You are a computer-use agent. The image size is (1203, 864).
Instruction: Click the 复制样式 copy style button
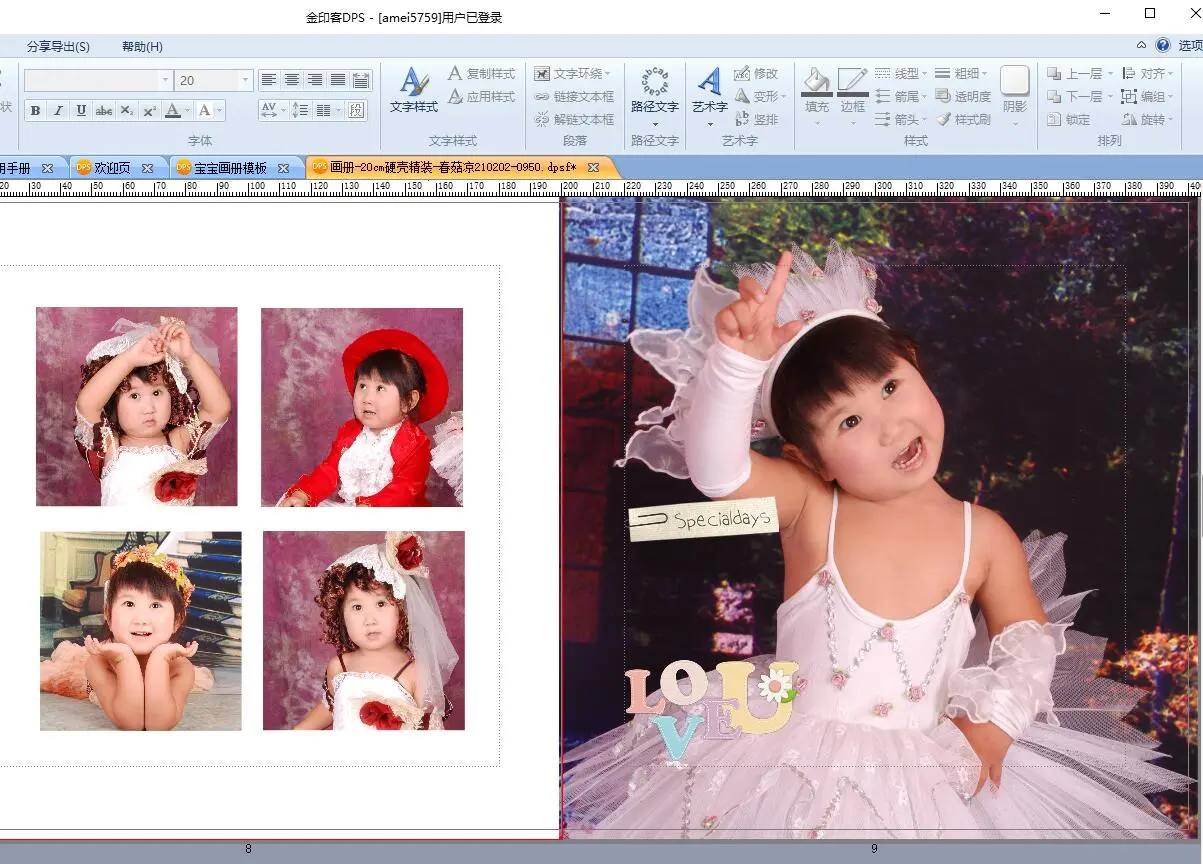pos(481,73)
